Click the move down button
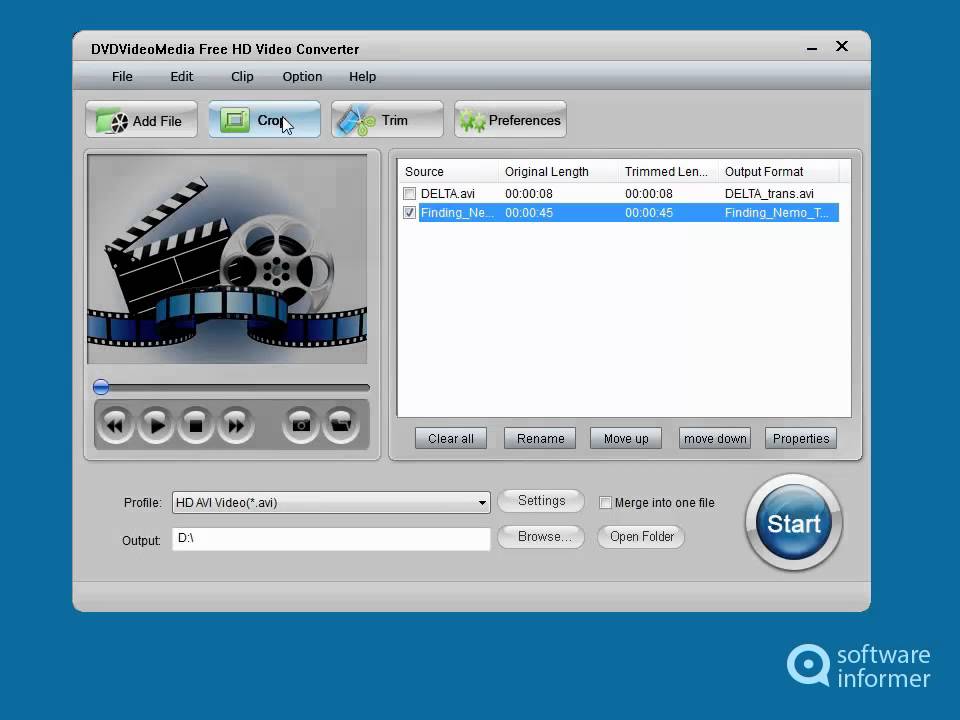960x720 pixels. click(x=714, y=438)
